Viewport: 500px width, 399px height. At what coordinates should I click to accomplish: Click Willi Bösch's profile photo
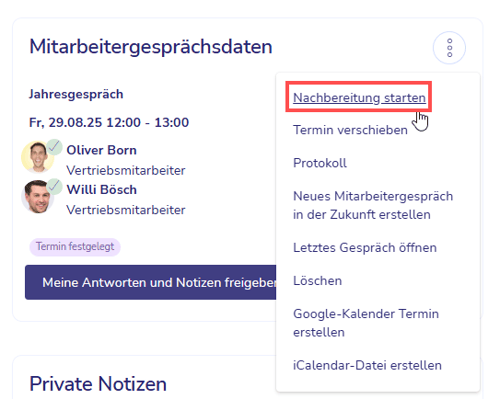(x=37, y=197)
